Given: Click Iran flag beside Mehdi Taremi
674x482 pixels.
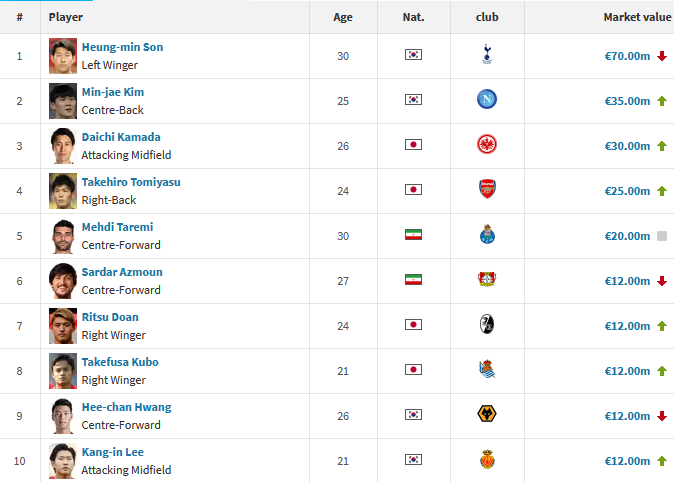Looking at the screenshot, I should pyautogui.click(x=413, y=235).
